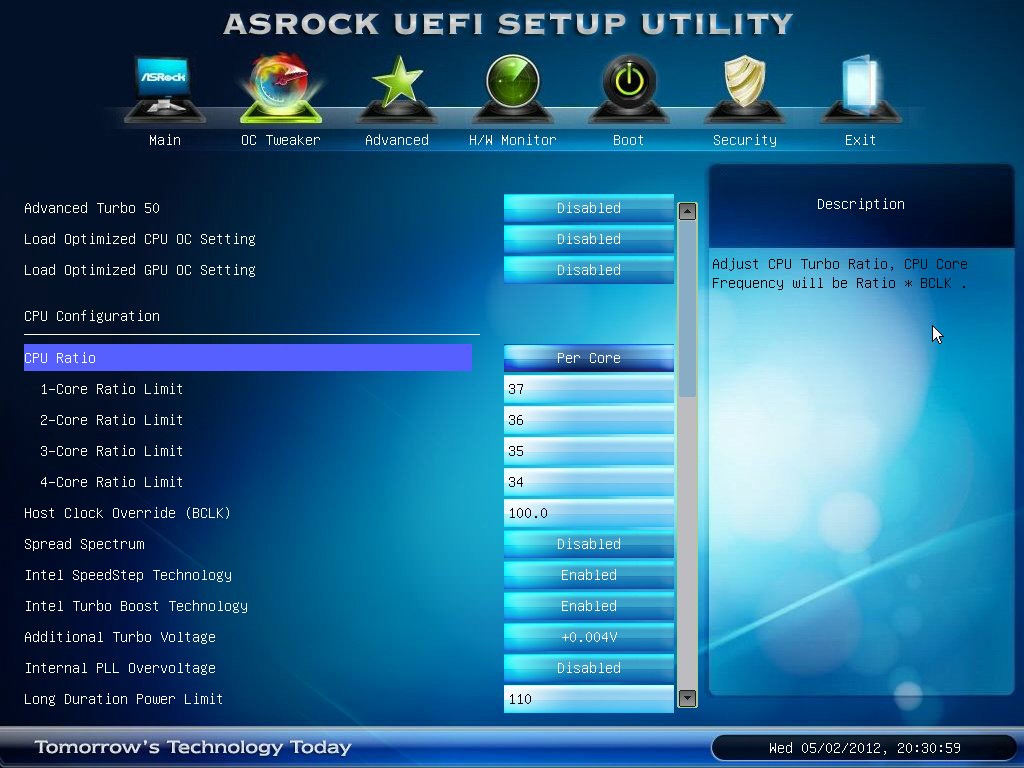
Task: Open Additional Turbo Voltage +0.004V selector
Action: point(588,637)
